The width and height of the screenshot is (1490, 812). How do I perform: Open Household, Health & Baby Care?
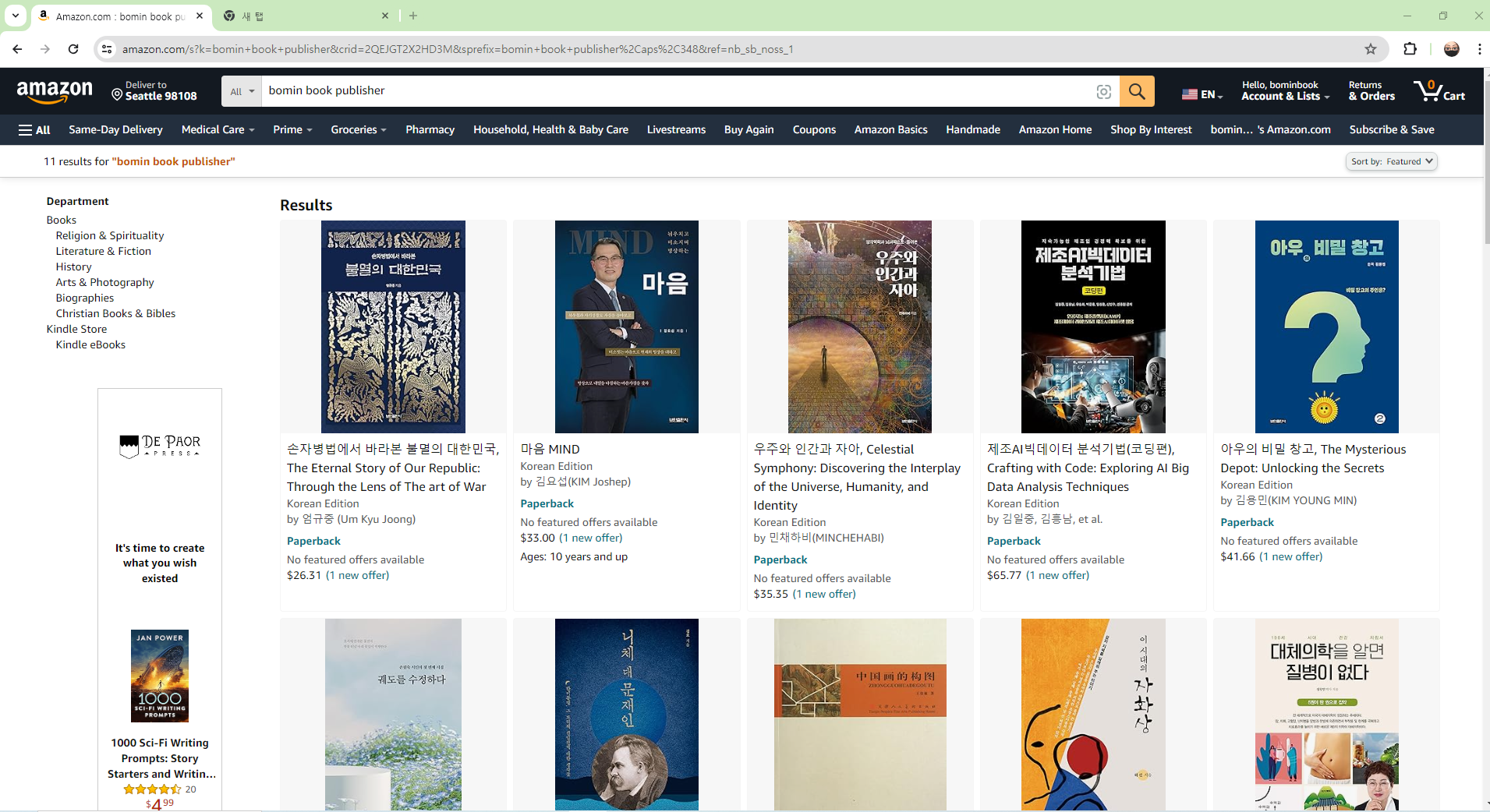point(550,130)
